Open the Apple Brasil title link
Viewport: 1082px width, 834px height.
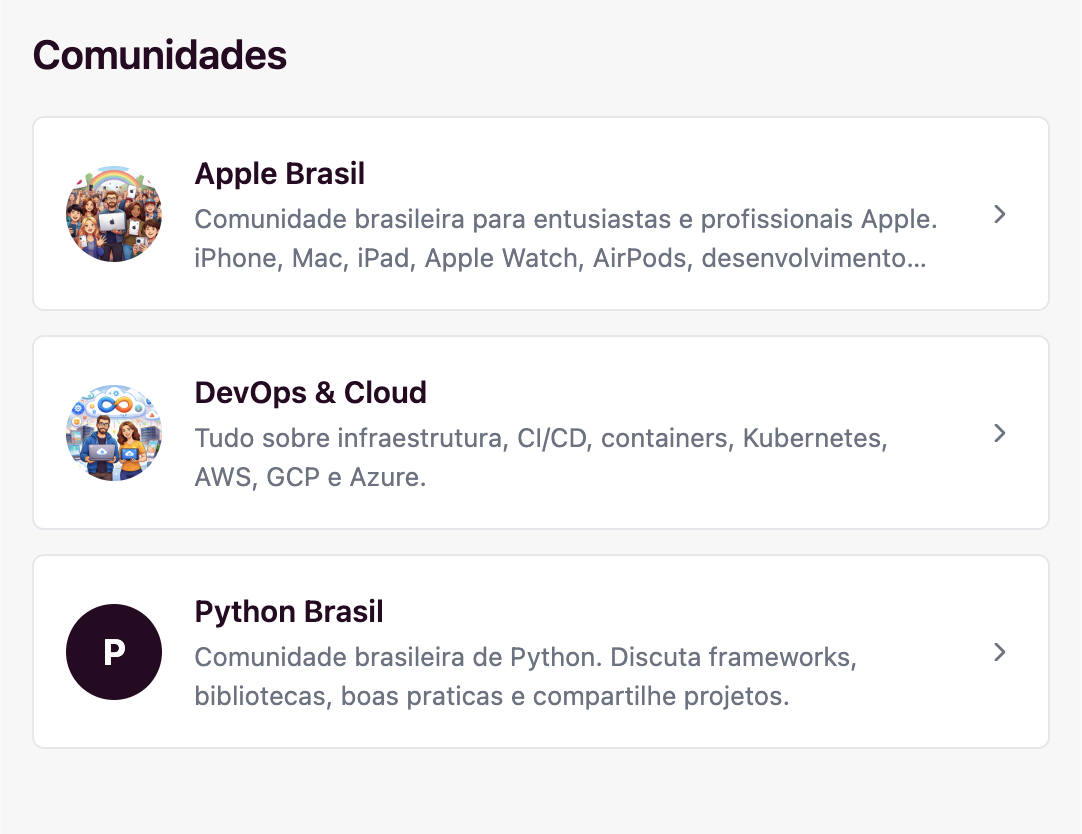[x=280, y=174]
